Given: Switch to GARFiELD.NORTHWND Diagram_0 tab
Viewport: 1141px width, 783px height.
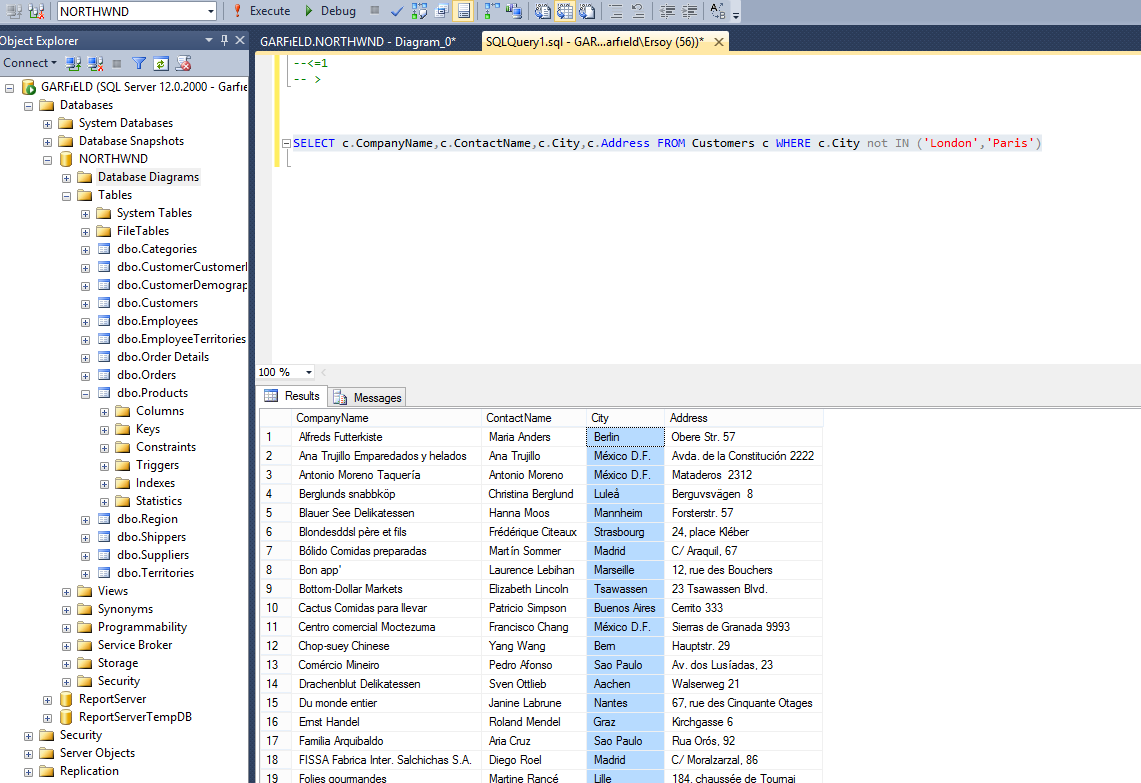Looking at the screenshot, I should [358, 41].
